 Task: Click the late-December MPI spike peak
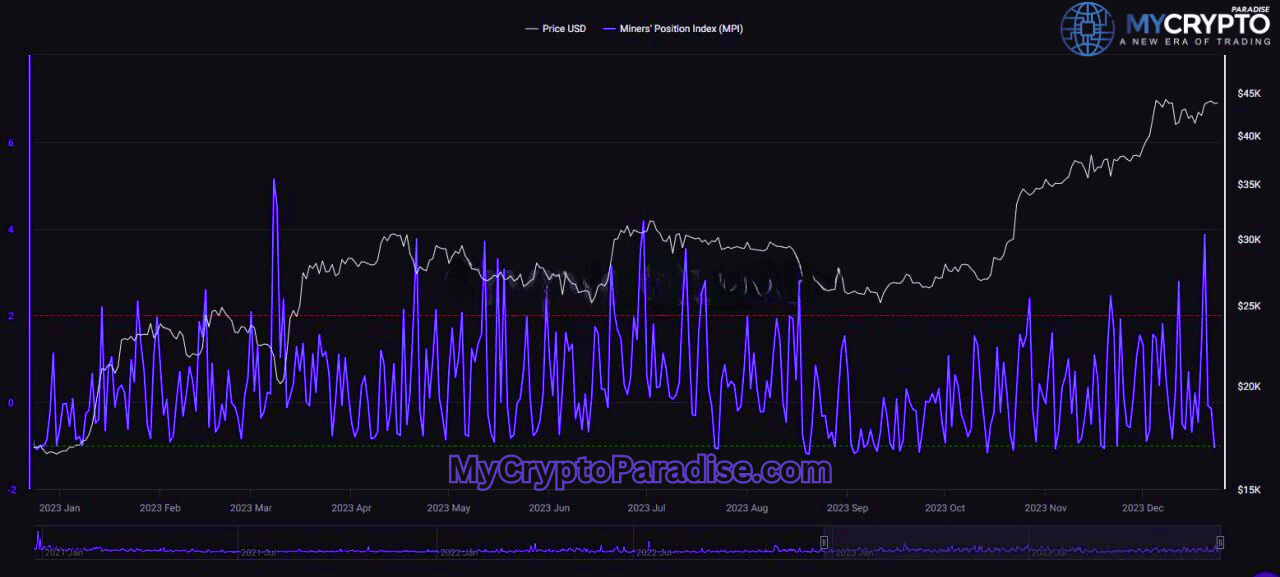coord(1204,235)
